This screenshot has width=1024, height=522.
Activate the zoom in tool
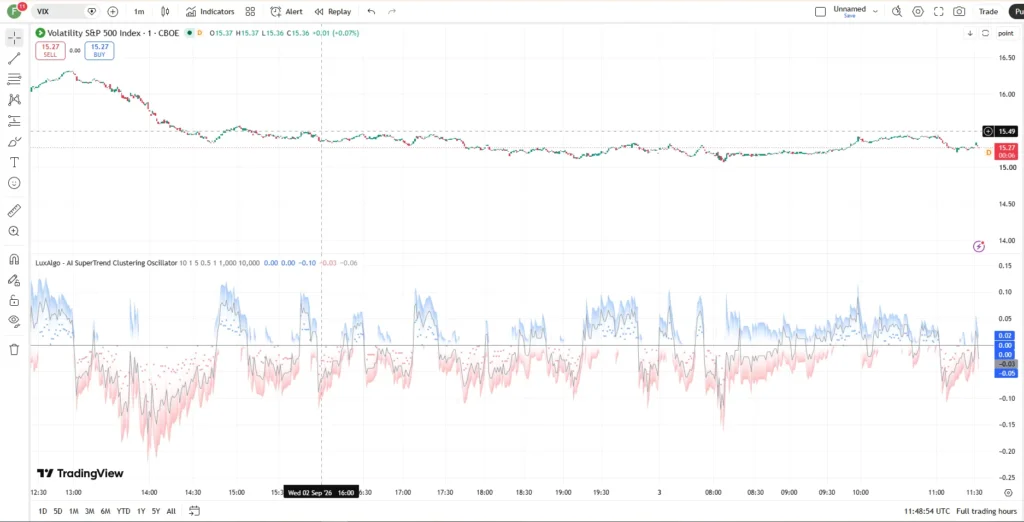click(14, 231)
